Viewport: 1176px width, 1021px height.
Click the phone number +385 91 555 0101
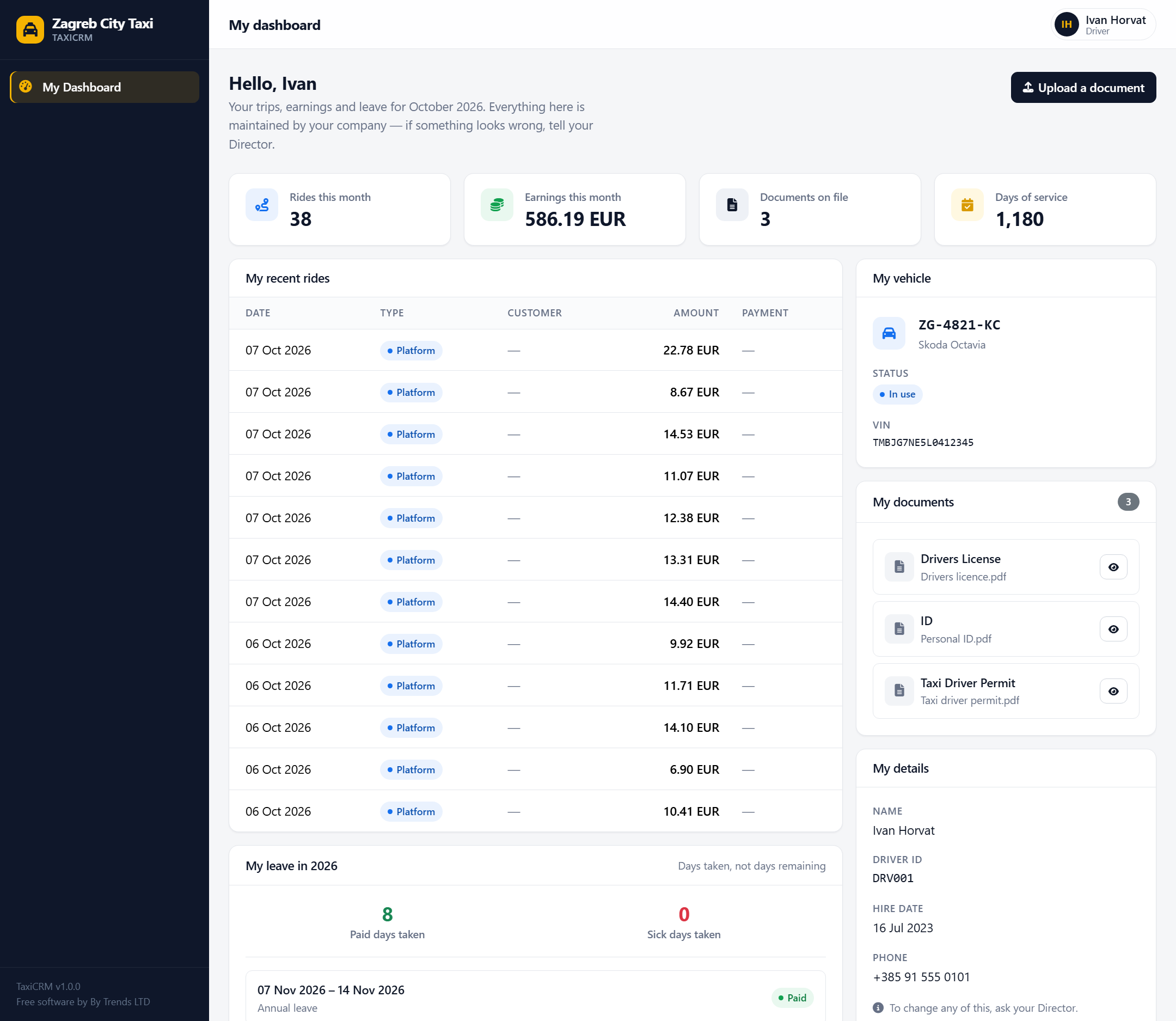921,977
